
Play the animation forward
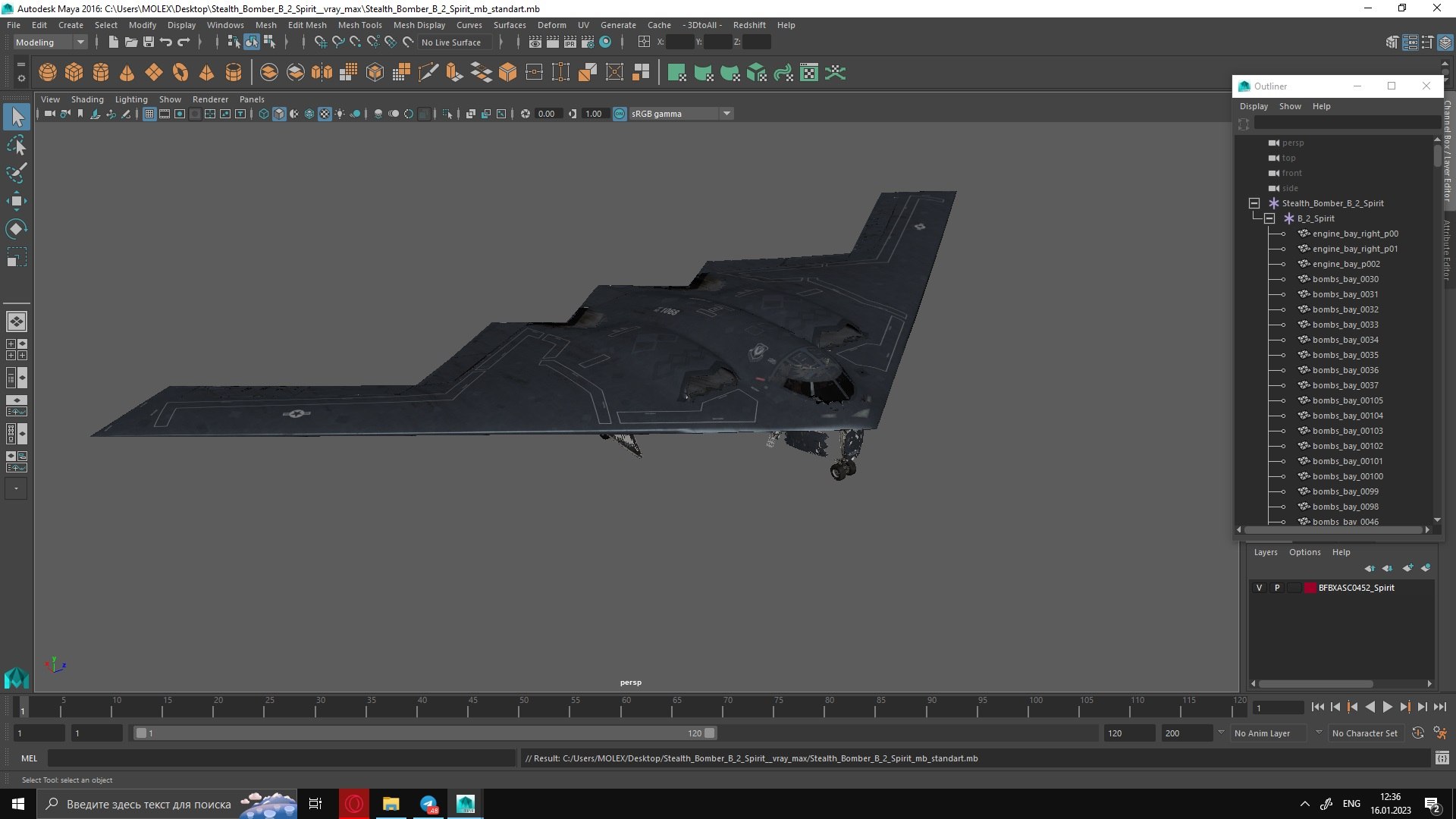point(1387,707)
